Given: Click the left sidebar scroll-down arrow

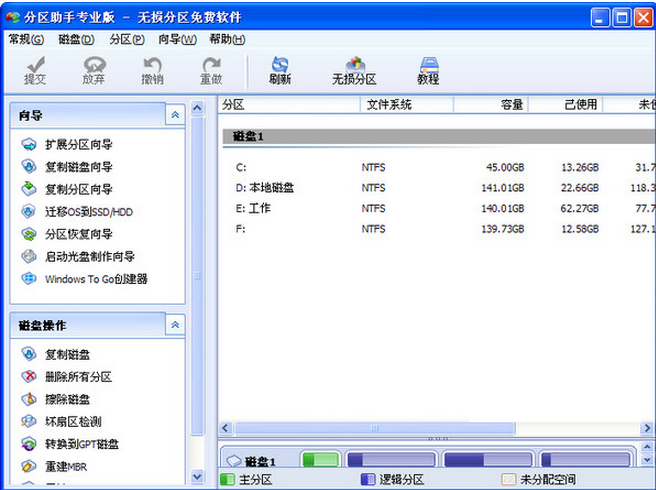Looking at the screenshot, I should [197, 476].
